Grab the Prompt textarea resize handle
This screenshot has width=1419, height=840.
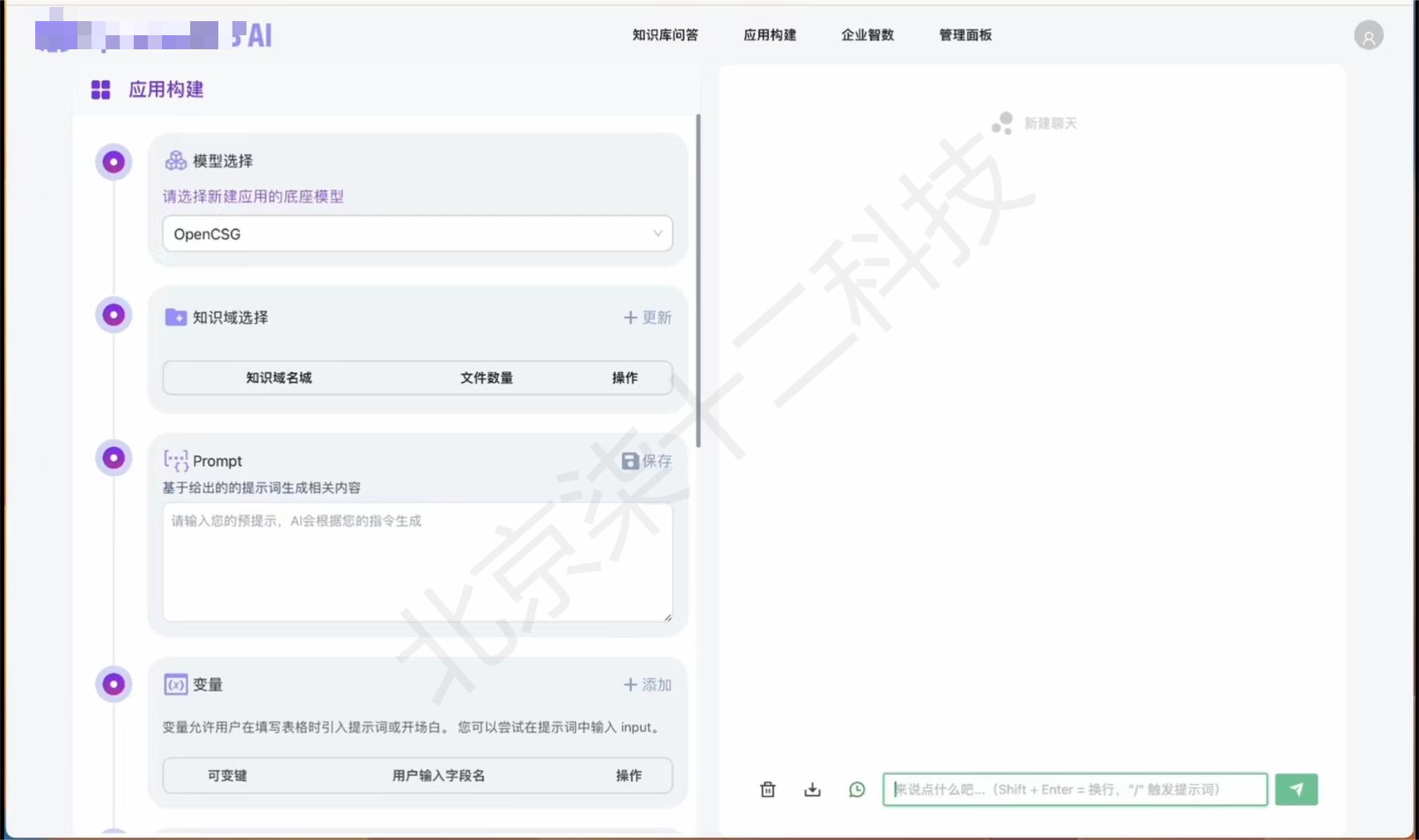pos(667,617)
